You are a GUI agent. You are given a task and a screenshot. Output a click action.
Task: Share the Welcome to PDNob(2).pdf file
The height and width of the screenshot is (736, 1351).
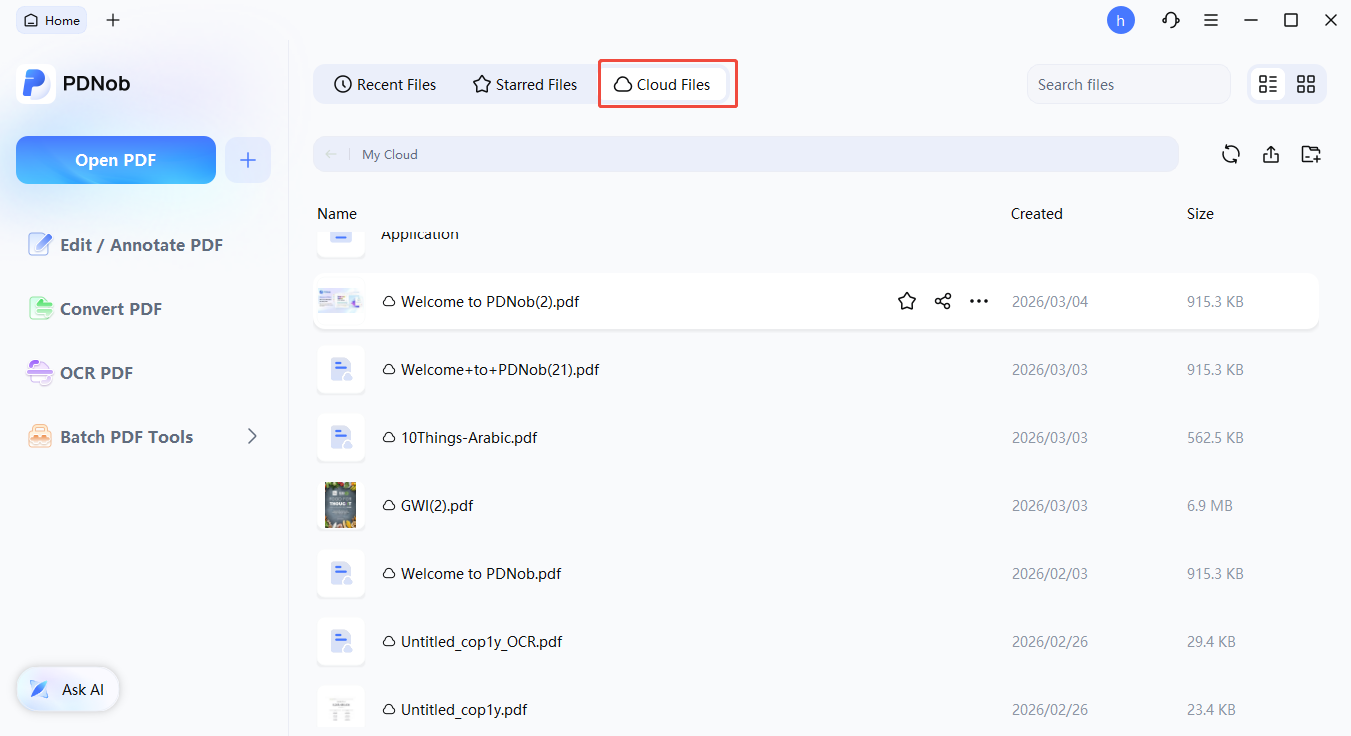[942, 300]
